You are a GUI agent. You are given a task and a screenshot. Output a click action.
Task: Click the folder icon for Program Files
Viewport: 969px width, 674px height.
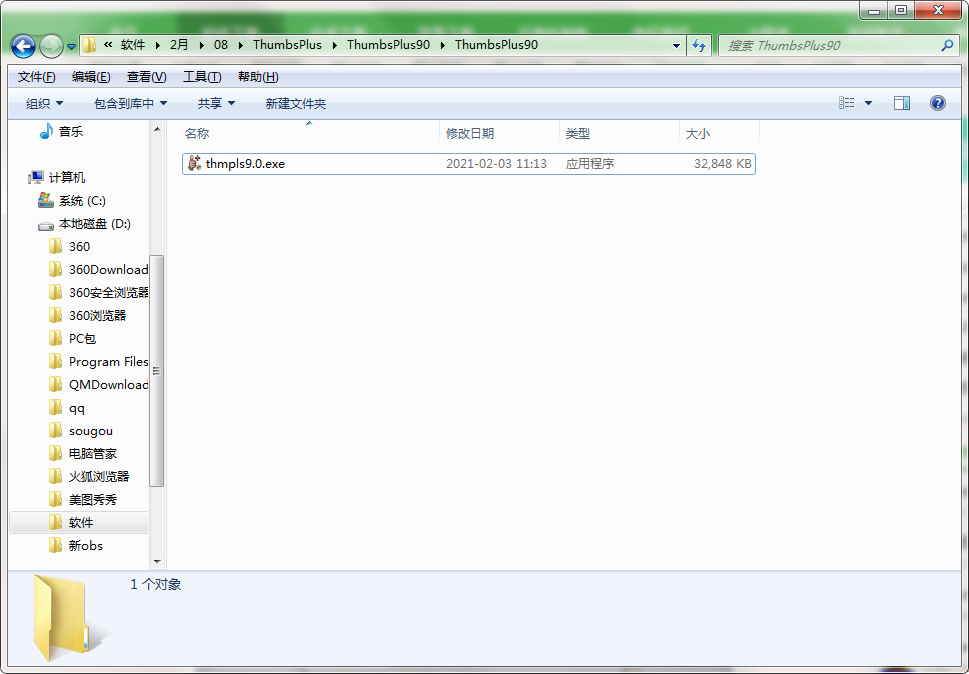coord(56,361)
